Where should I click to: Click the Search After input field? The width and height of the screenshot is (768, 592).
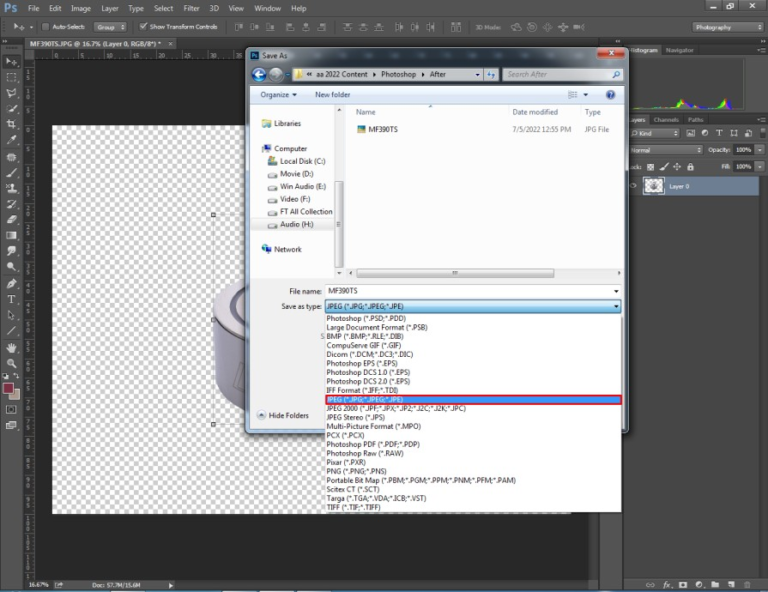(x=558, y=74)
